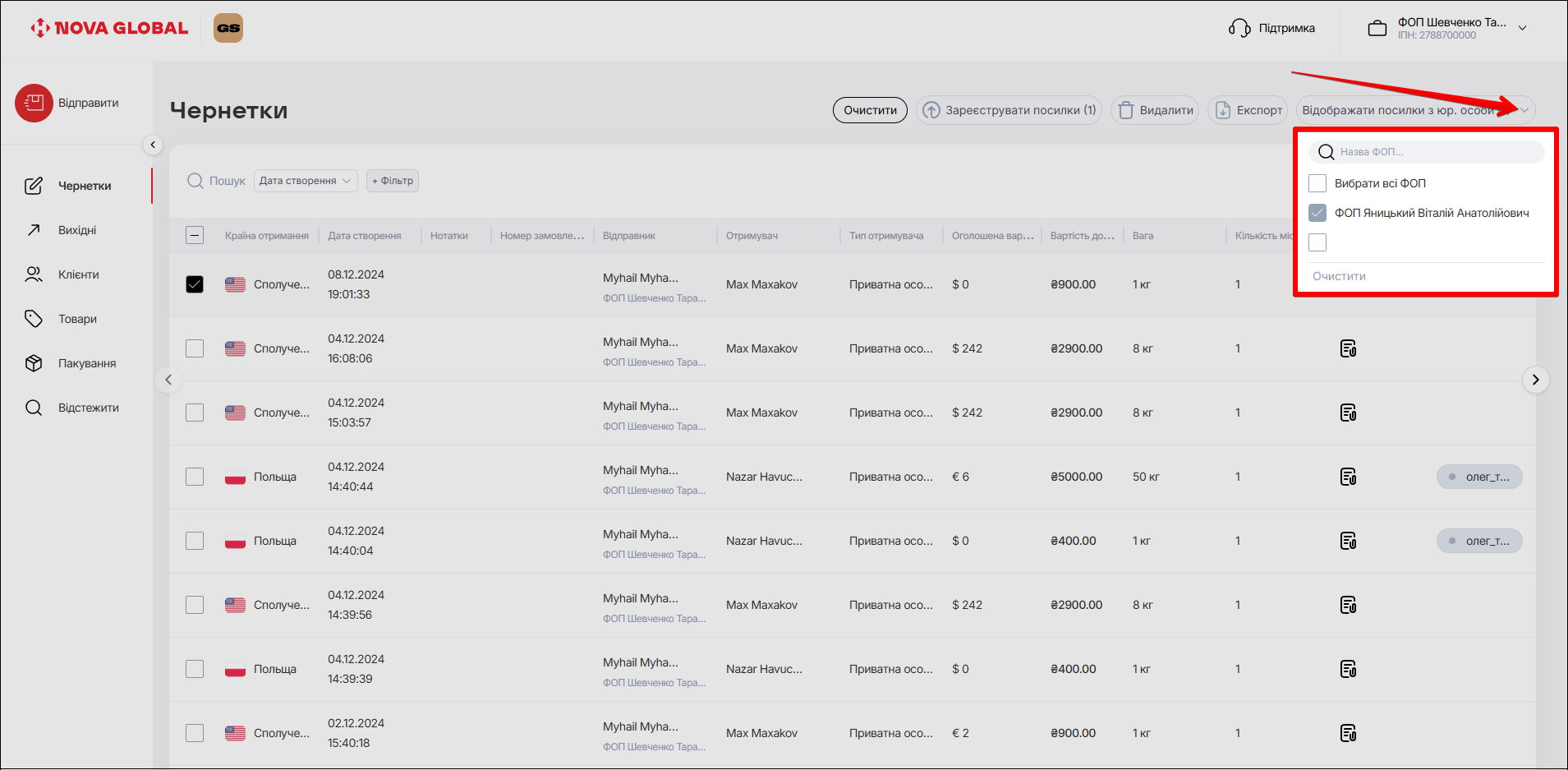The height and width of the screenshot is (770, 1568).
Task: Collapse the sidebar with the arrow toggle
Action: pyautogui.click(x=153, y=145)
